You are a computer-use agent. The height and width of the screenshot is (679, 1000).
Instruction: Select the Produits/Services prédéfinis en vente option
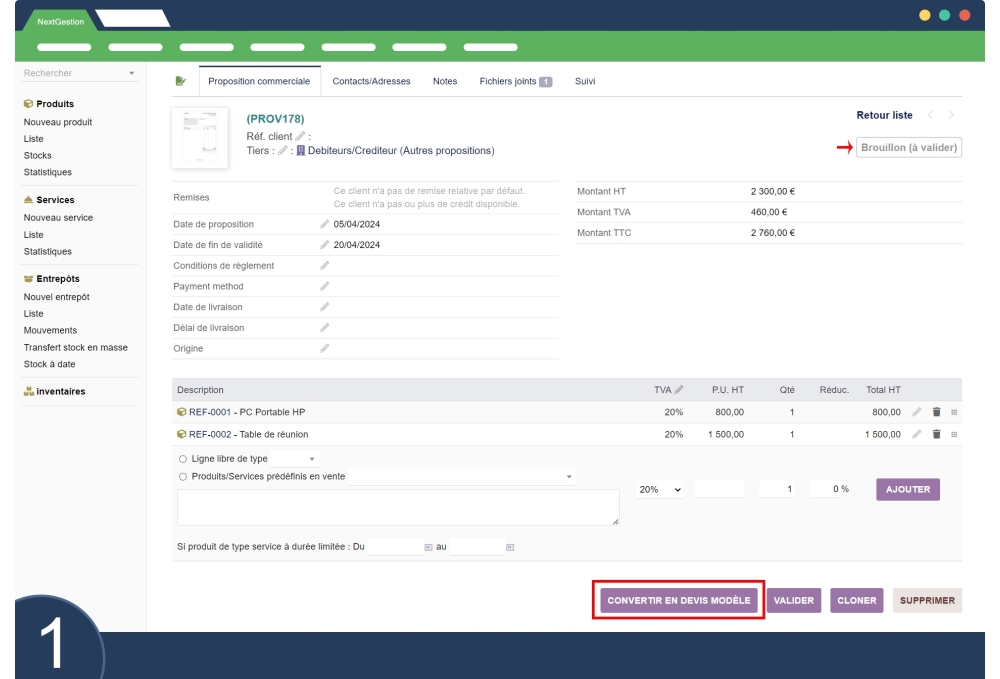183,476
